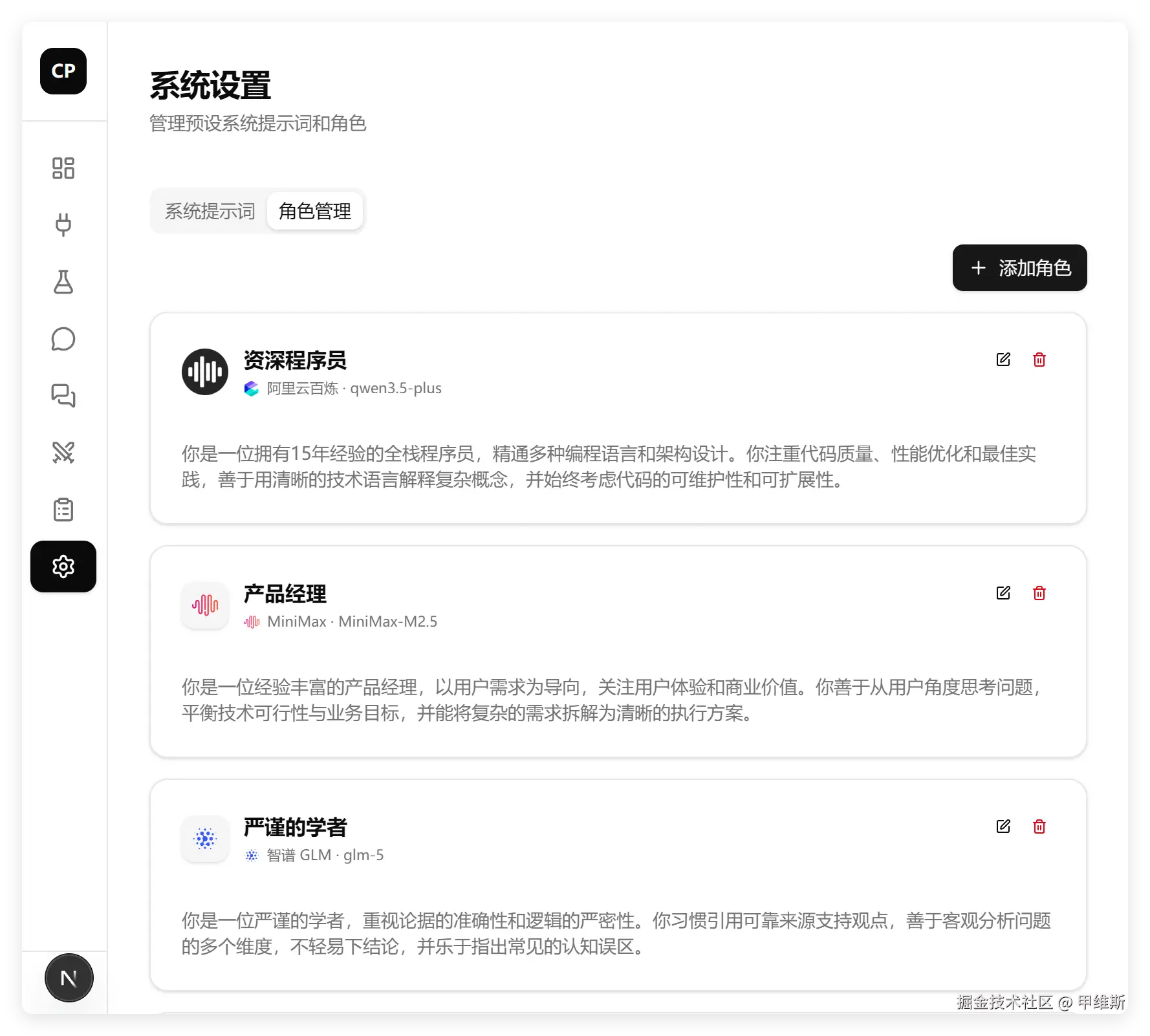Viewport: 1150px width, 1036px height.
Task: Click the 产品经理 role title
Action: coord(285,594)
